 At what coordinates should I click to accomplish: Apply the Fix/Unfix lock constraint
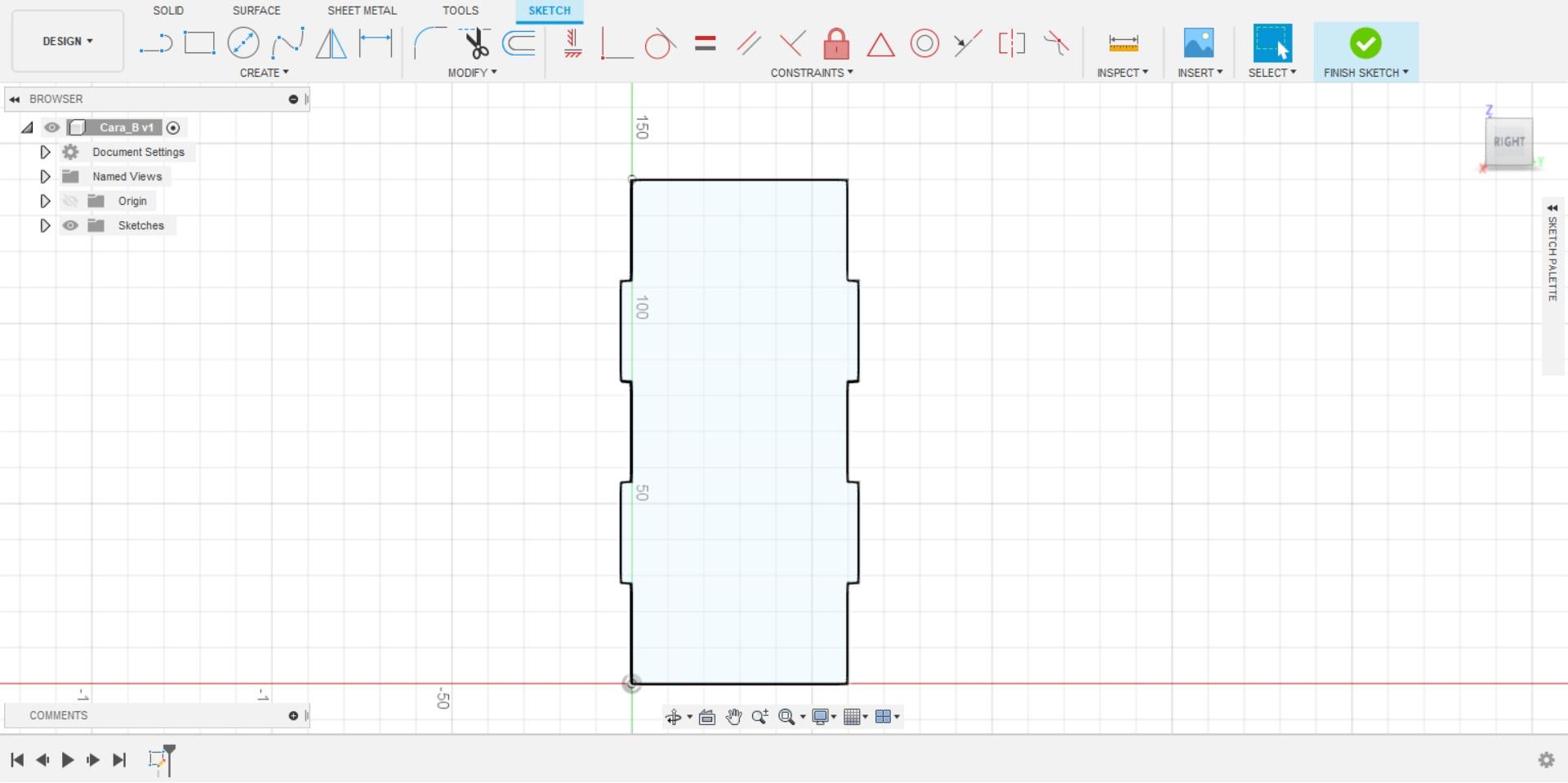[836, 43]
